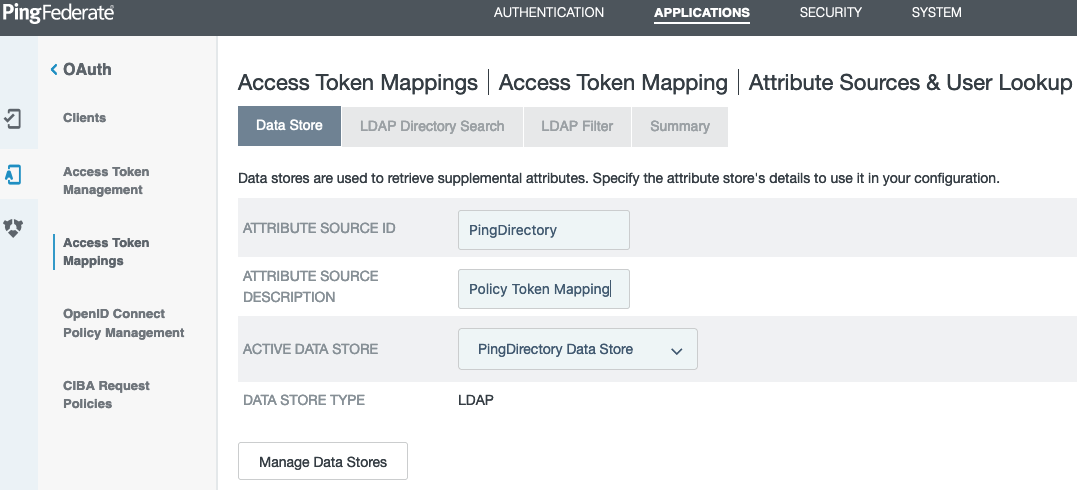This screenshot has height=490, width=1077.
Task: Click the Integration icon with checkmark in sidebar
Action: pyautogui.click(x=13, y=119)
